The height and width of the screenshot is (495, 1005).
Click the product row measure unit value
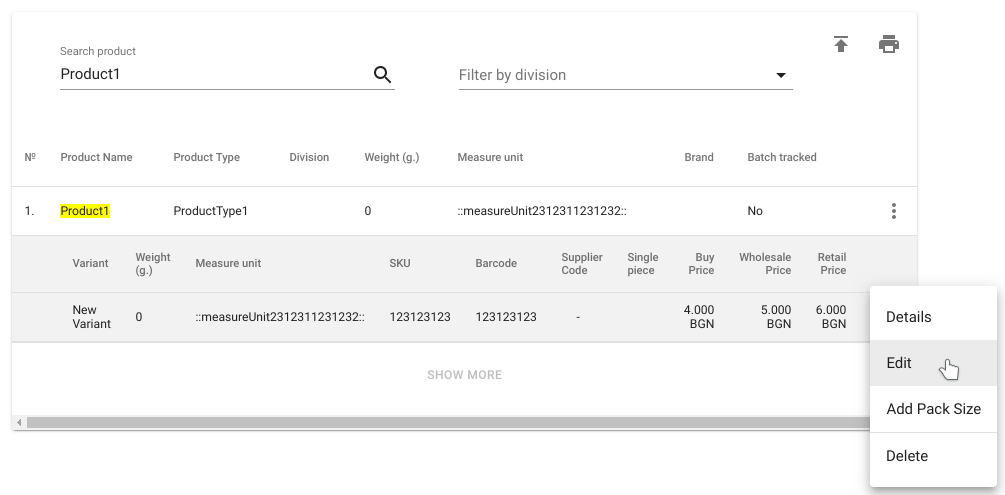coord(542,211)
